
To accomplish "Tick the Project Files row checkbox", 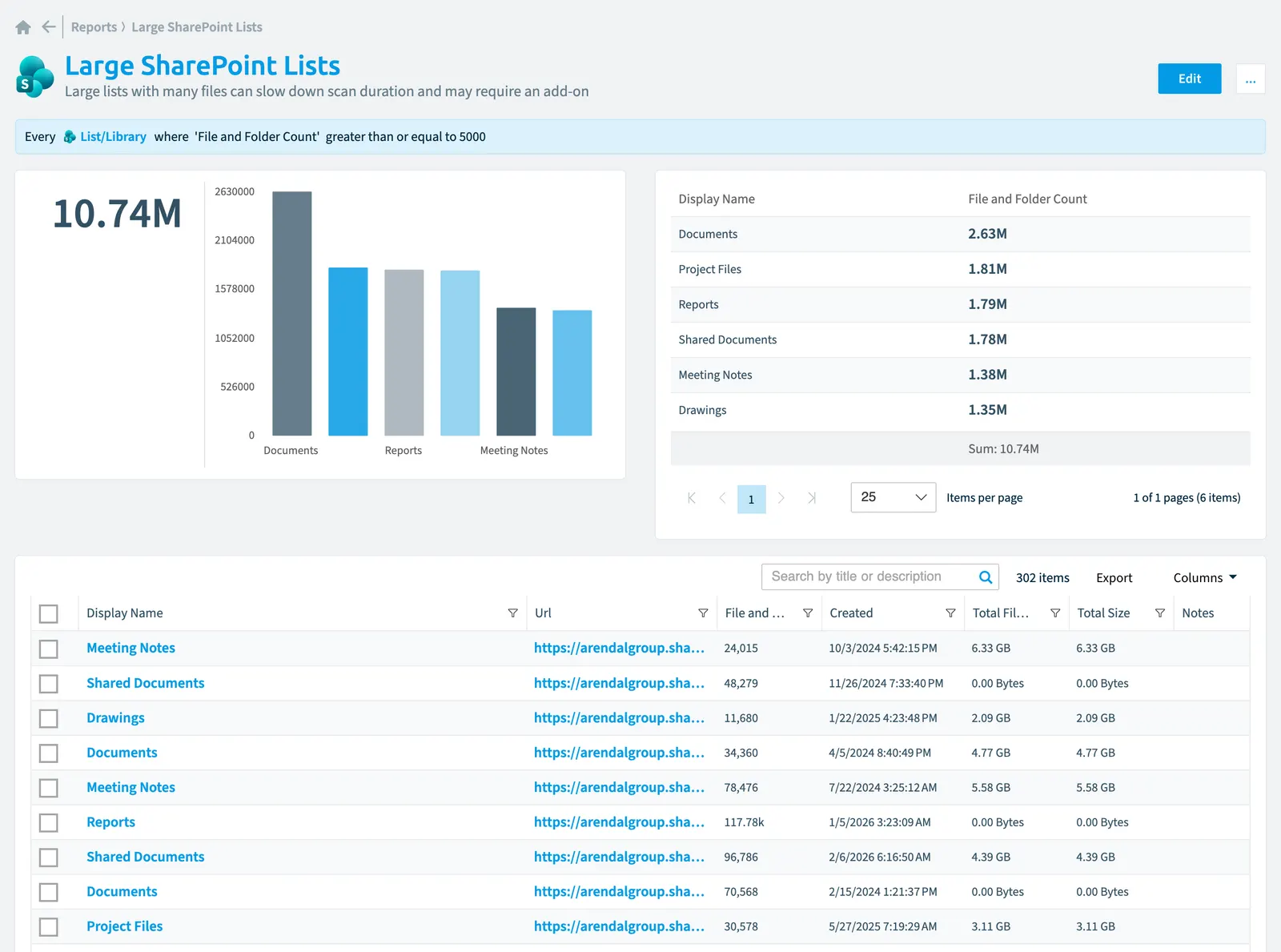I will click(49, 926).
